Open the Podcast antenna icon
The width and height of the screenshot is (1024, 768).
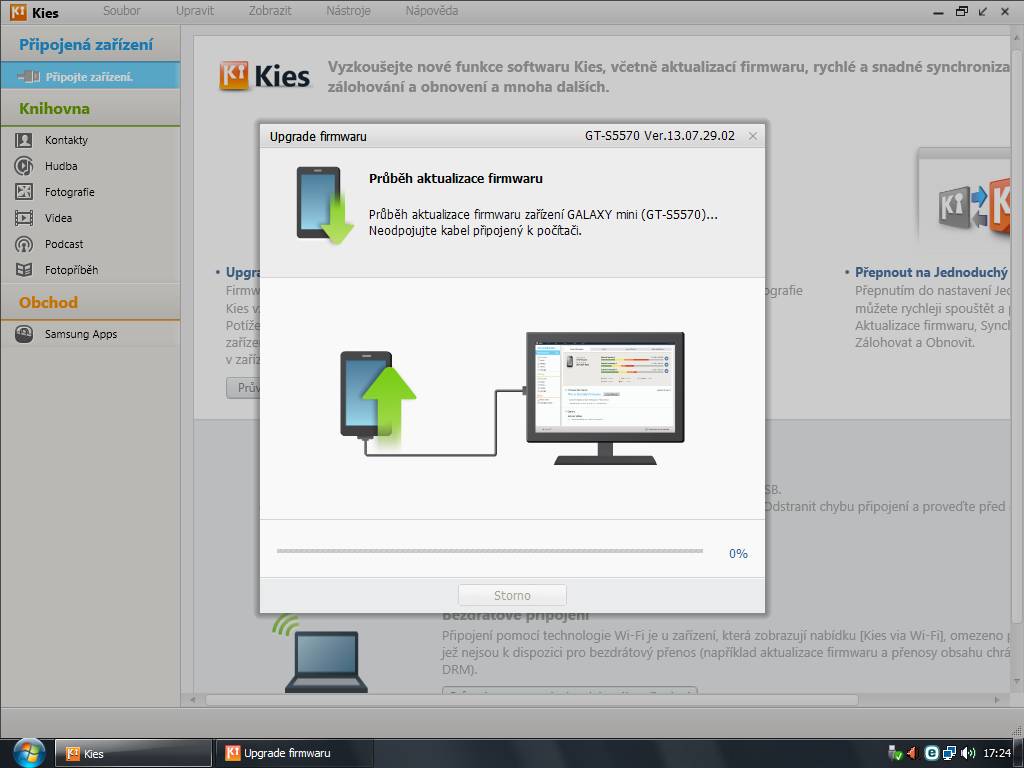point(24,244)
